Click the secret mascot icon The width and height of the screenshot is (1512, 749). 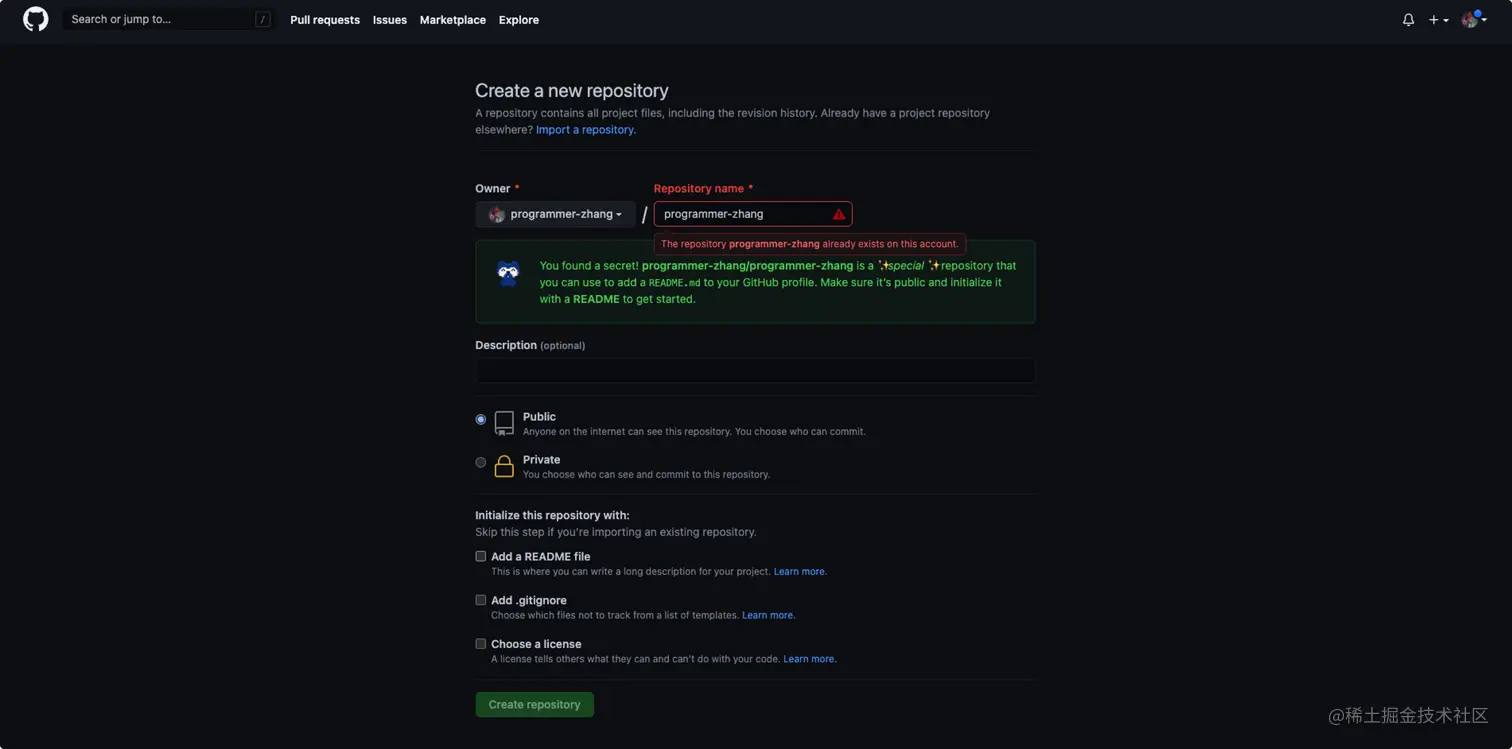tap(508, 274)
